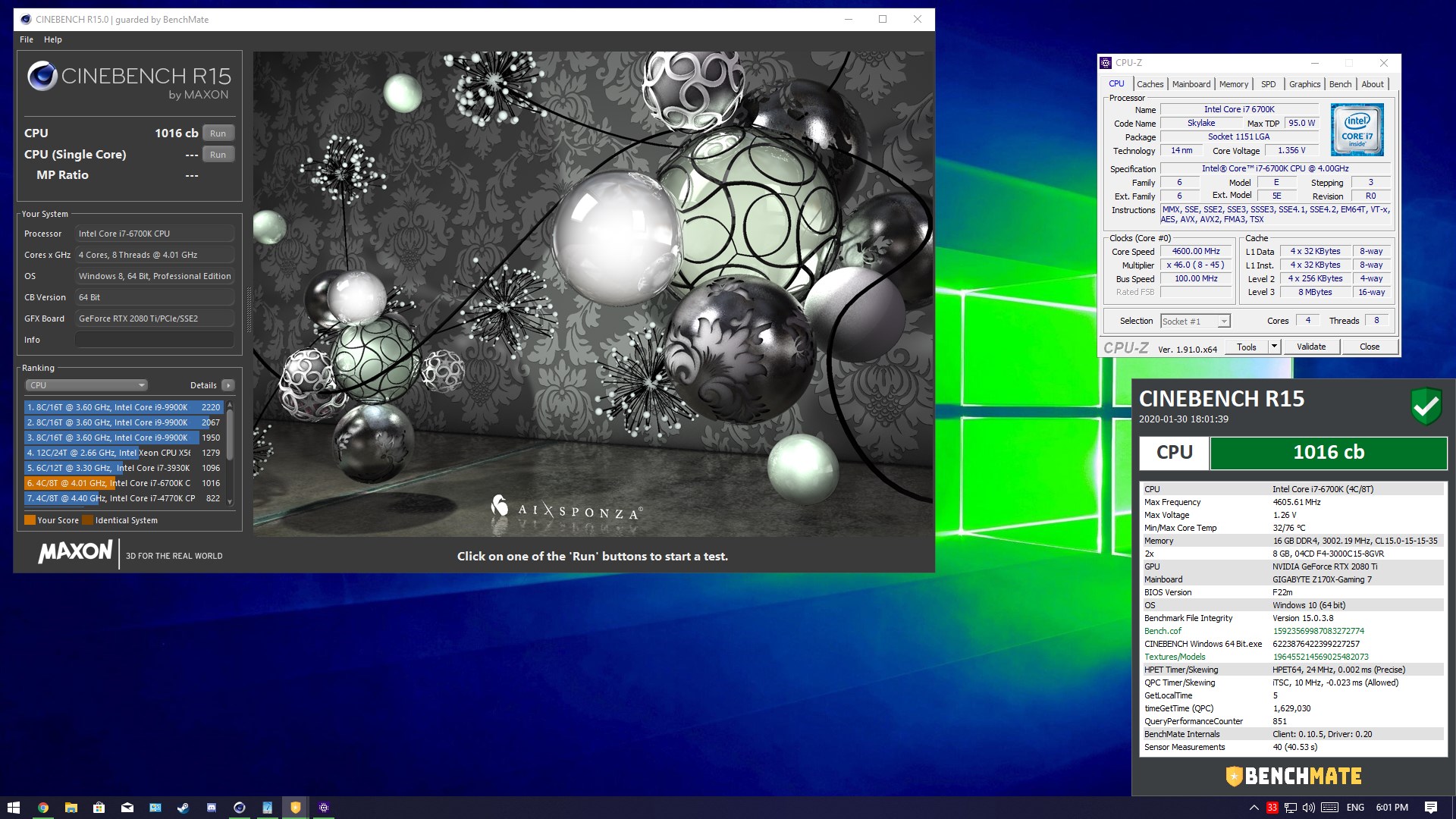Switch to SPD tab in CPU-Z

tap(1269, 84)
